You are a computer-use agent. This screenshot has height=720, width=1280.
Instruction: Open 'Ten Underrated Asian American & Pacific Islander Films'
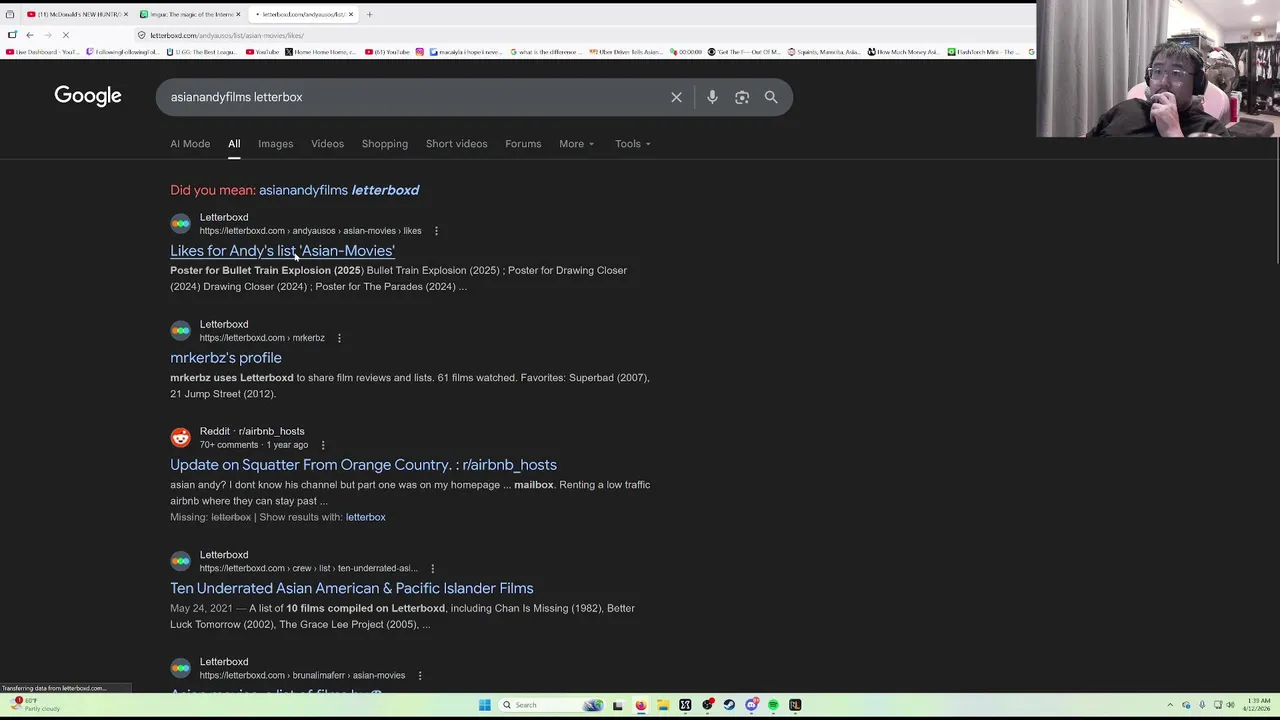point(351,588)
